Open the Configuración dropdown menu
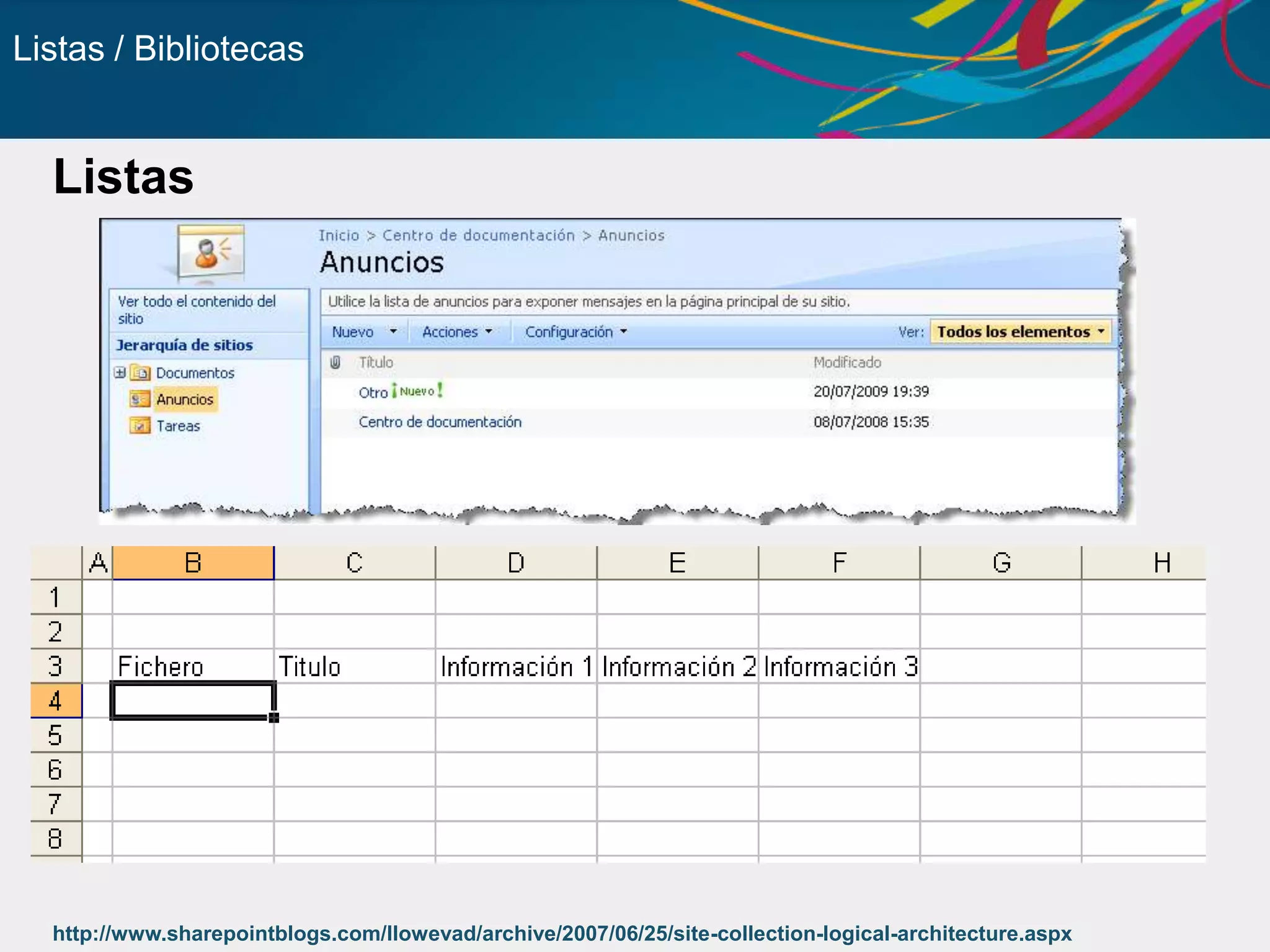 pyautogui.click(x=575, y=332)
